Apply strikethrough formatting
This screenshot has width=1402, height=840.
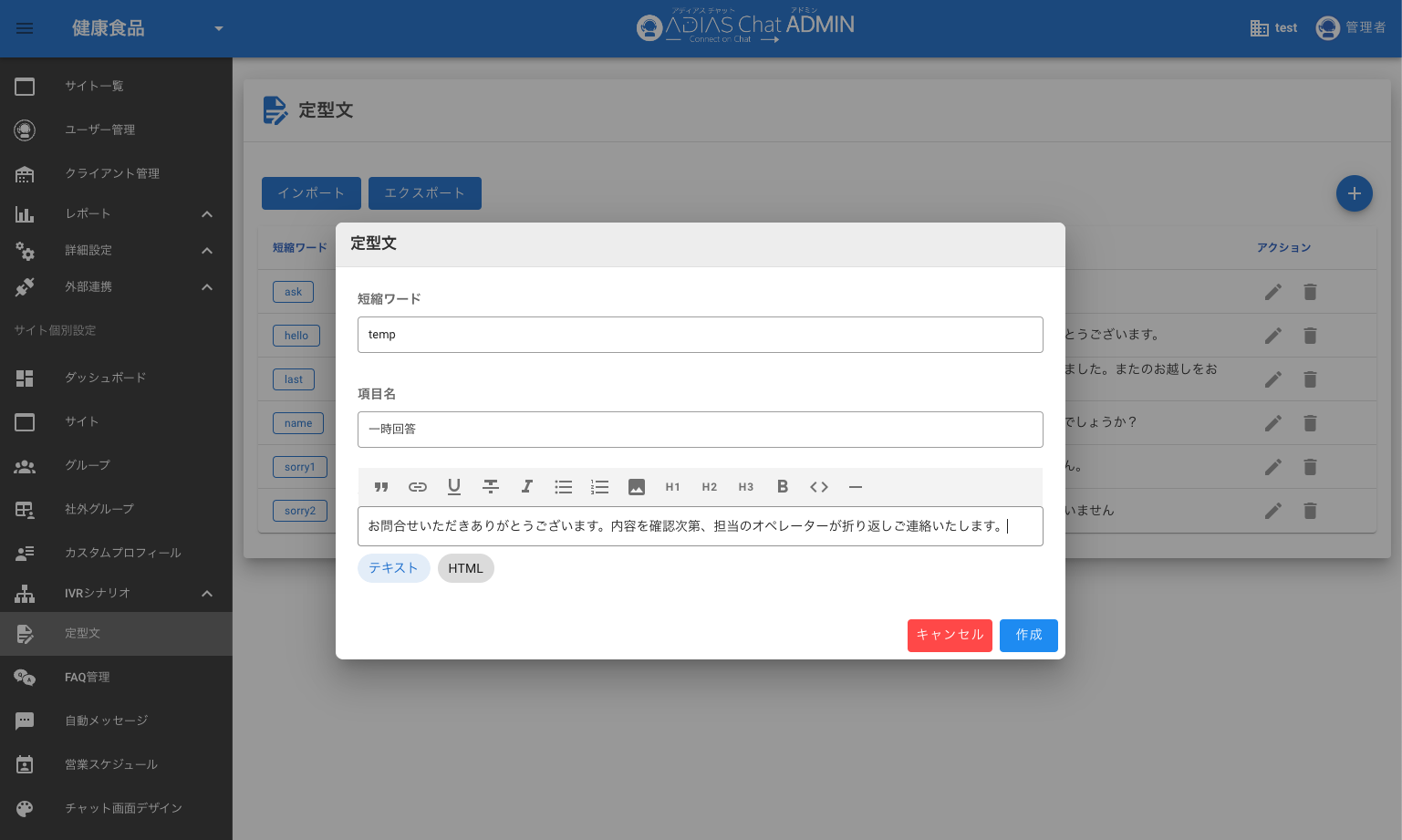tap(491, 487)
